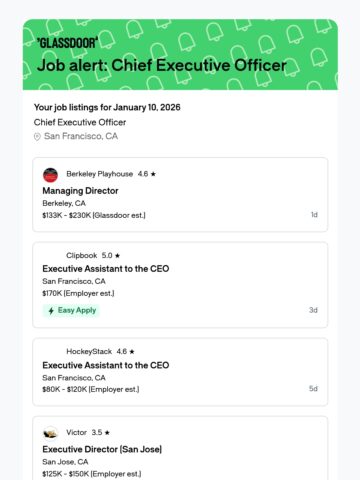The width and height of the screenshot is (360, 480).
Task: Click the Easy Apply badge
Action: pyautogui.click(x=71, y=311)
